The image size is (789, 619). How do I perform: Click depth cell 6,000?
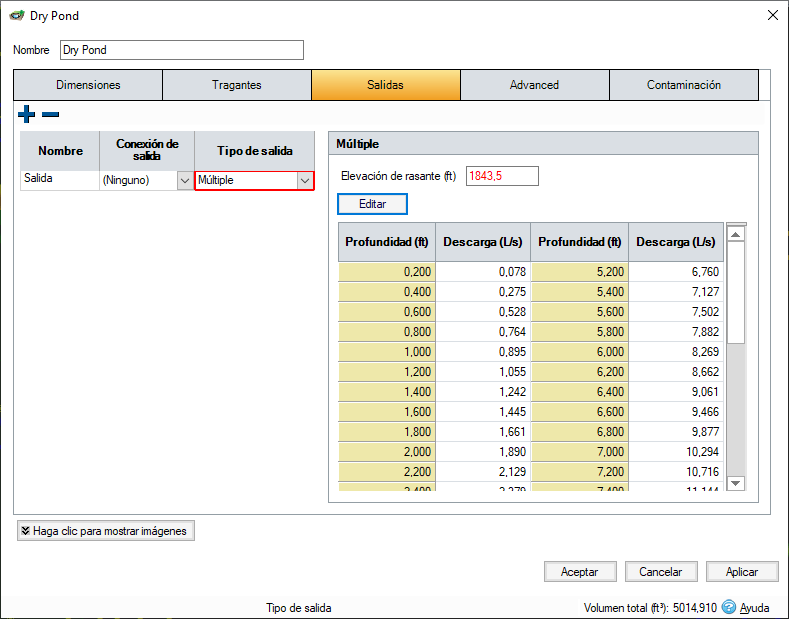(580, 352)
